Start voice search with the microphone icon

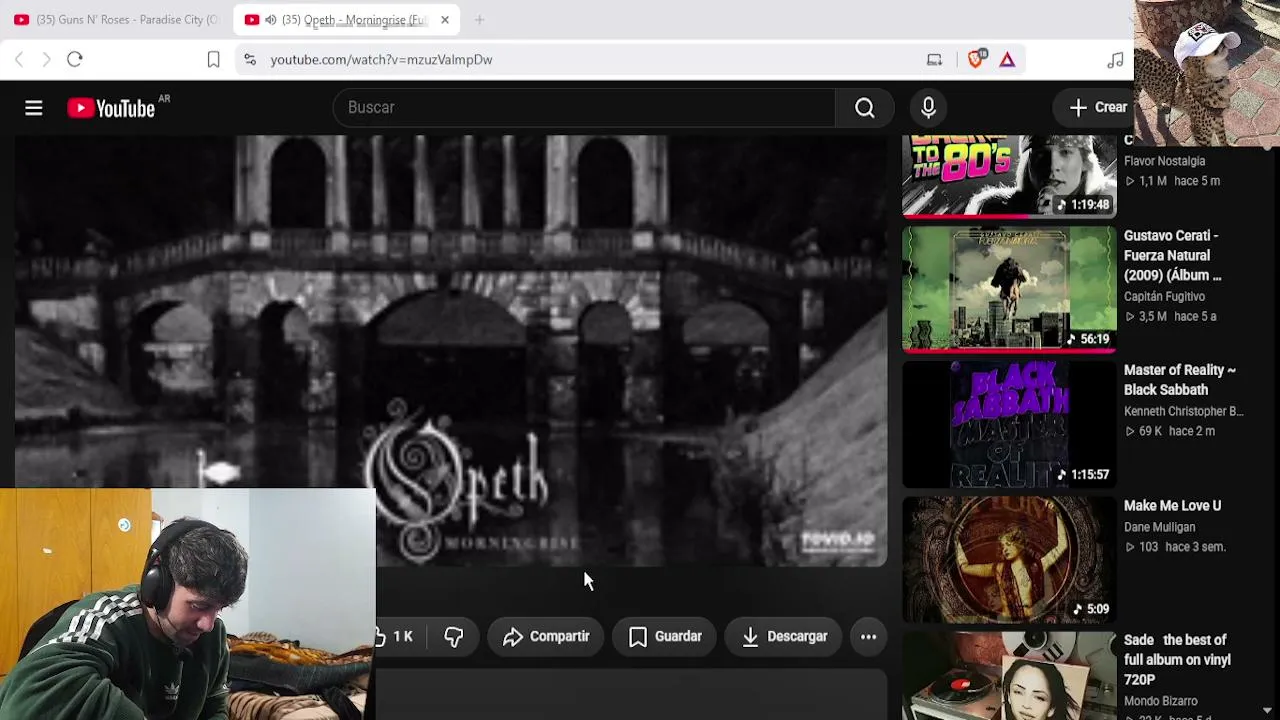click(928, 108)
